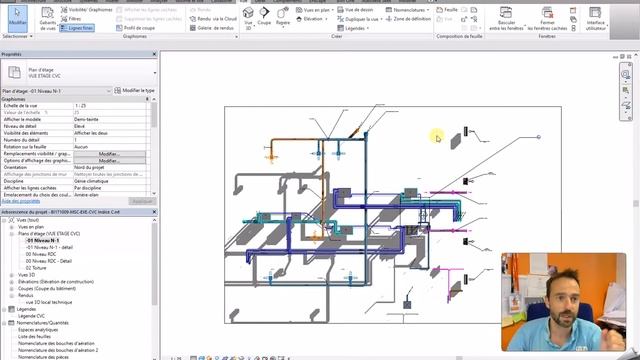Open Plan d'étage instance filter dropdown
The image size is (640, 360).
tap(56, 91)
